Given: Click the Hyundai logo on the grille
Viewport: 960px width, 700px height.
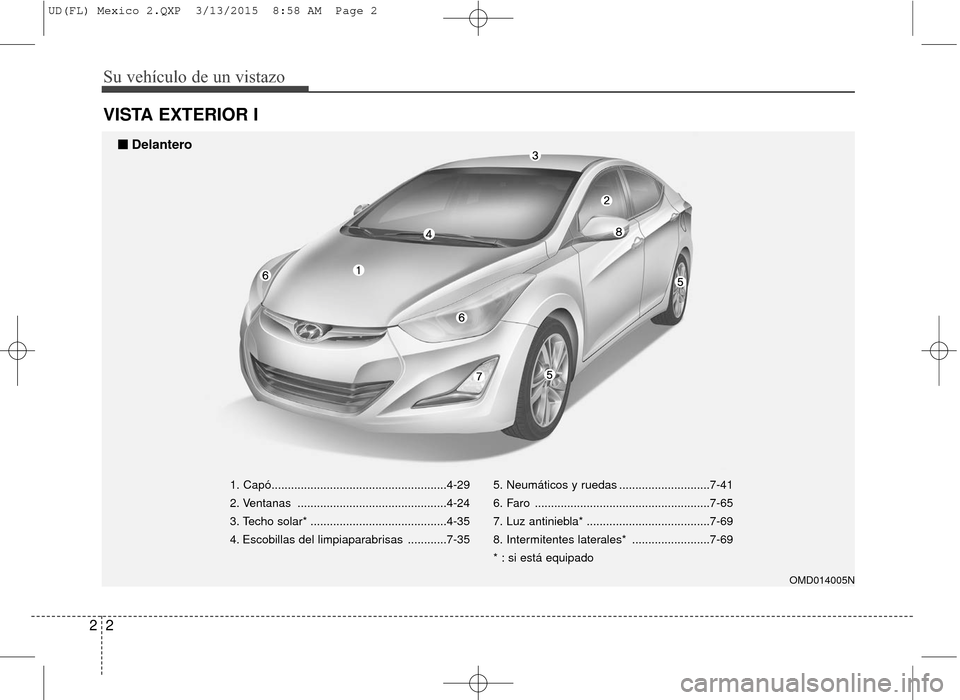Looking at the screenshot, I should [x=307, y=330].
